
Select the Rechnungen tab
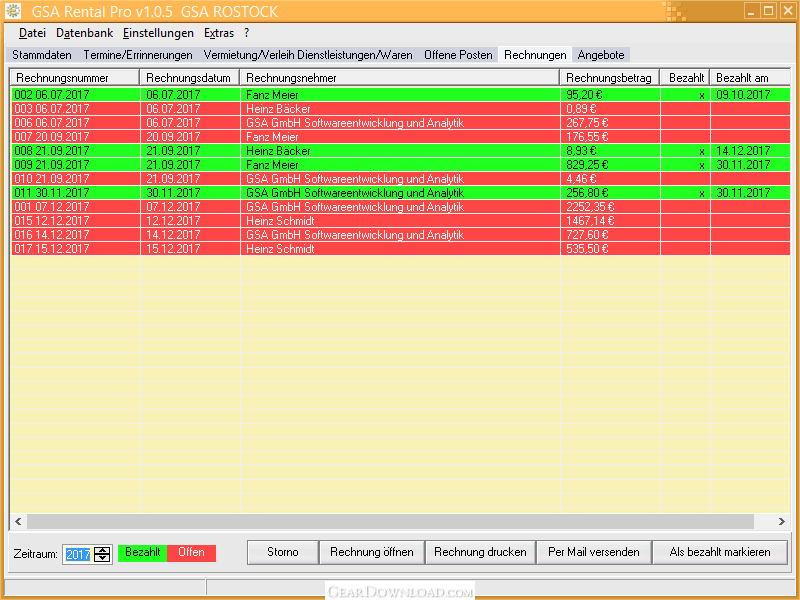coord(535,55)
